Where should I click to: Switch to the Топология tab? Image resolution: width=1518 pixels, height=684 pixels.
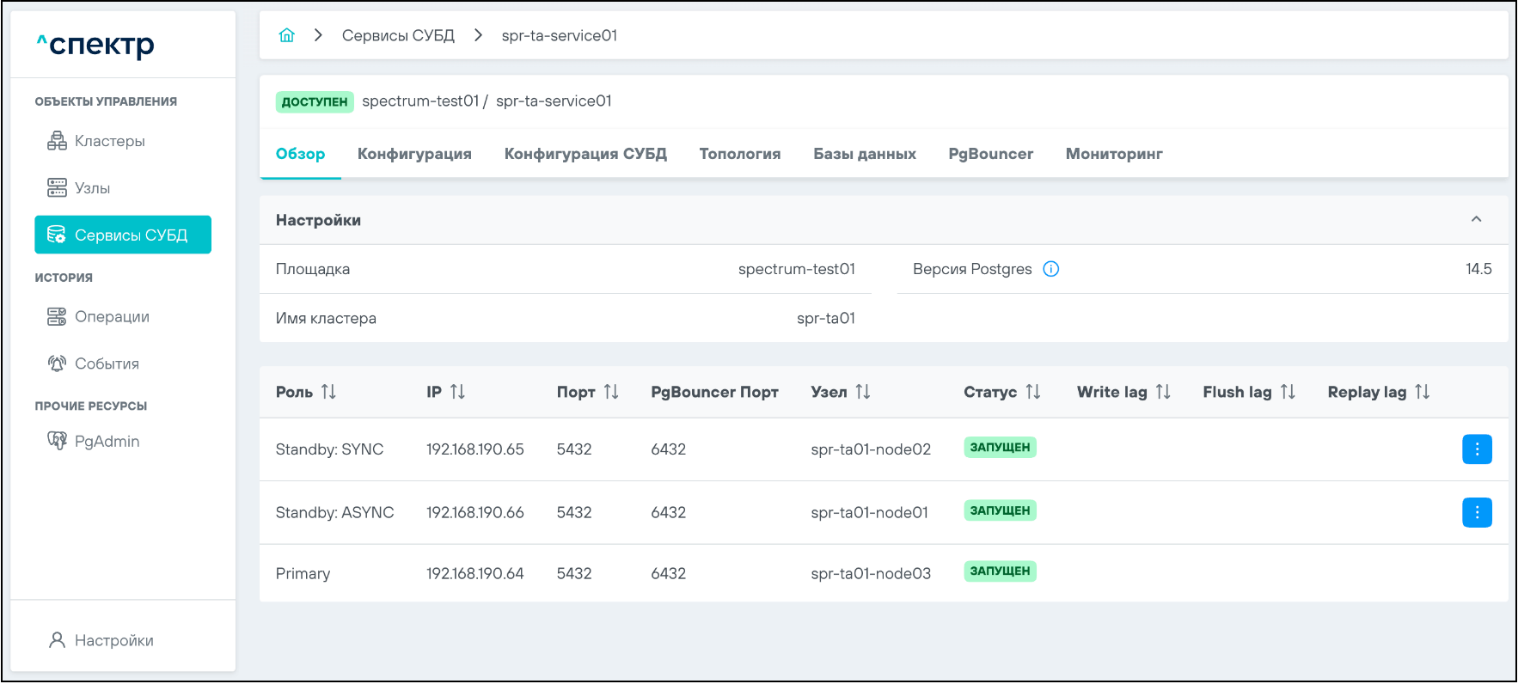(739, 154)
